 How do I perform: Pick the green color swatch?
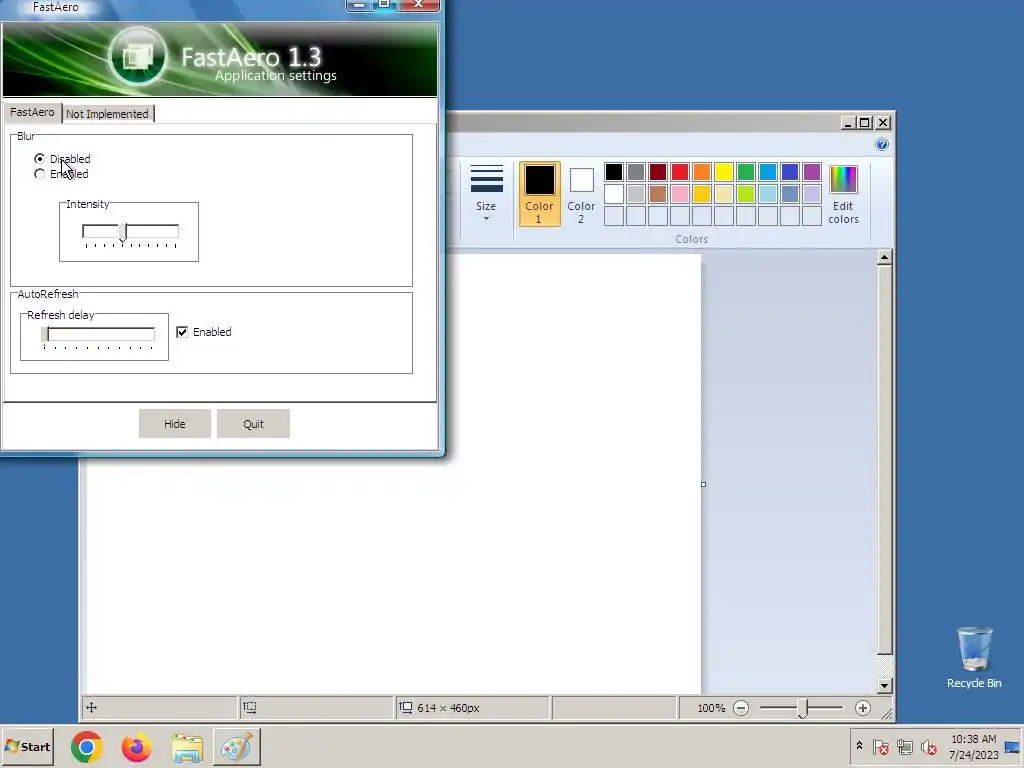746,172
